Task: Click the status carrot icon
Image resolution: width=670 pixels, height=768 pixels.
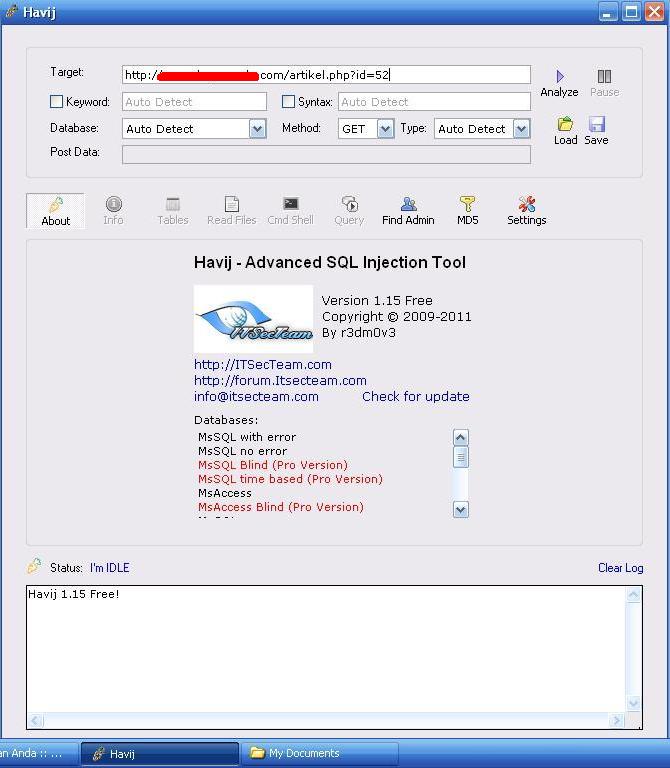Action: 34,566
